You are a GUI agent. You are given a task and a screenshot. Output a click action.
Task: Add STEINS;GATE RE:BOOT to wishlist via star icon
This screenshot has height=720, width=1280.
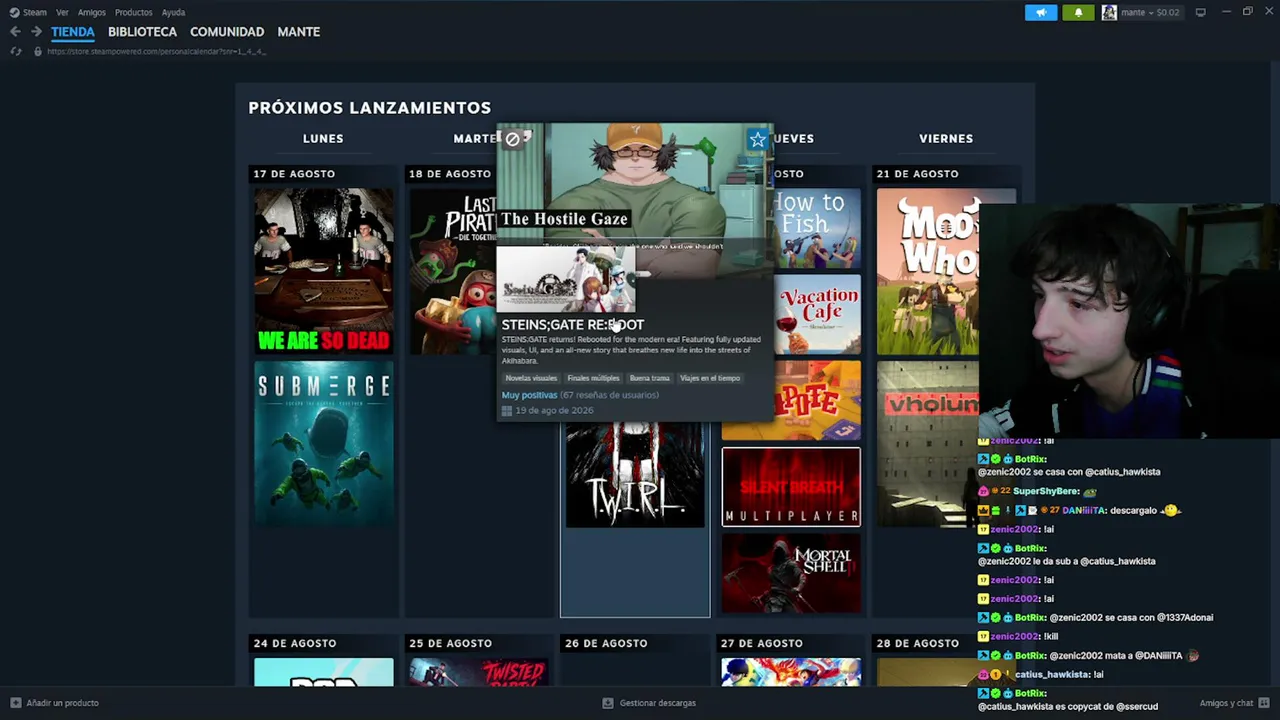757,140
